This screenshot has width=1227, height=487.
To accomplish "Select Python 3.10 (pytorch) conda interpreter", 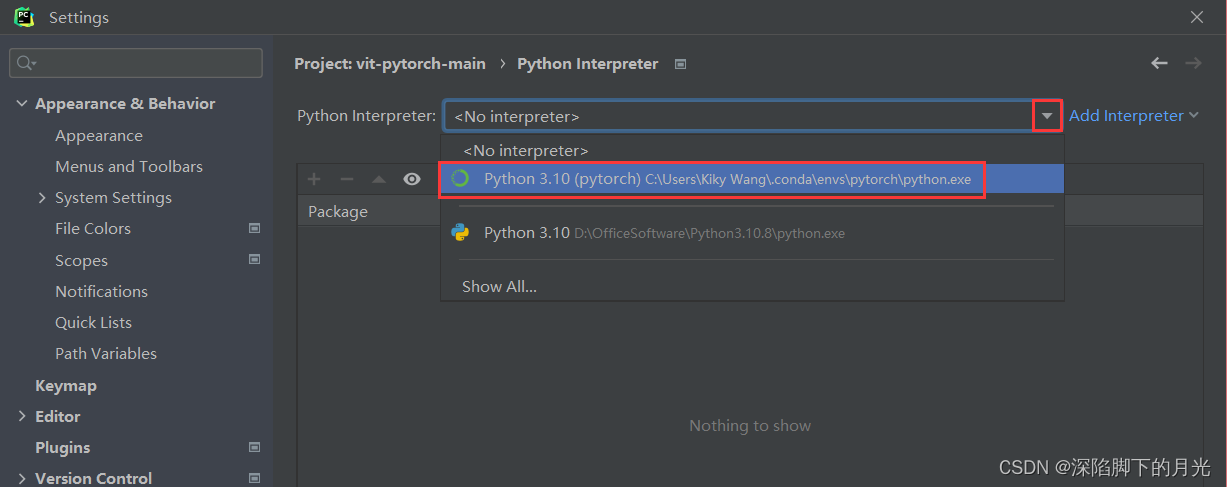I will coord(752,179).
